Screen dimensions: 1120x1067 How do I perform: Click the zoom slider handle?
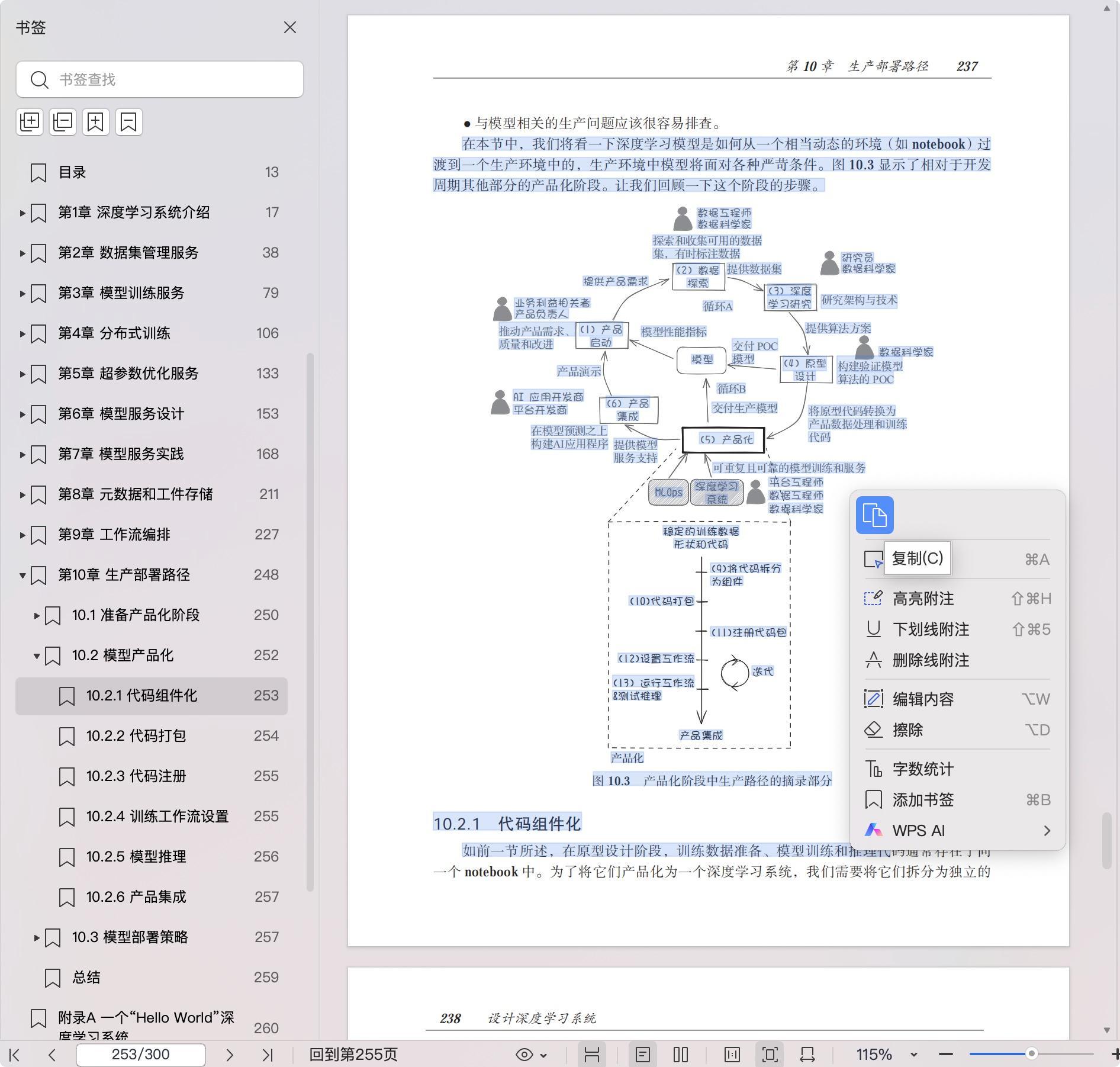1031,1054
